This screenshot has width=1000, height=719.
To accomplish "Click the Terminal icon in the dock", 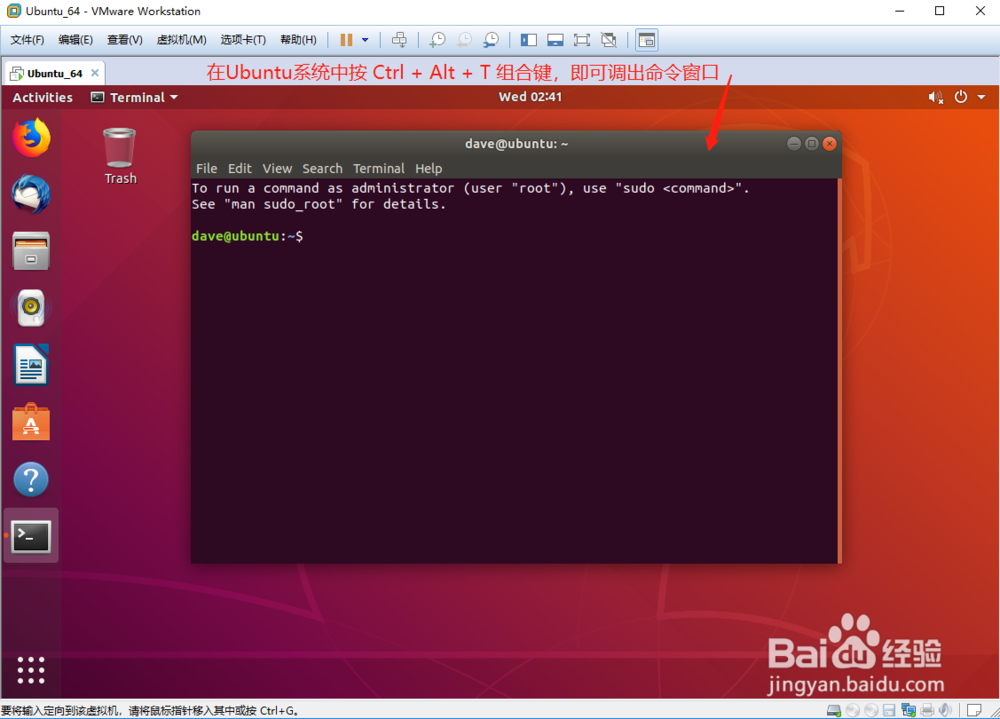I will (x=31, y=536).
